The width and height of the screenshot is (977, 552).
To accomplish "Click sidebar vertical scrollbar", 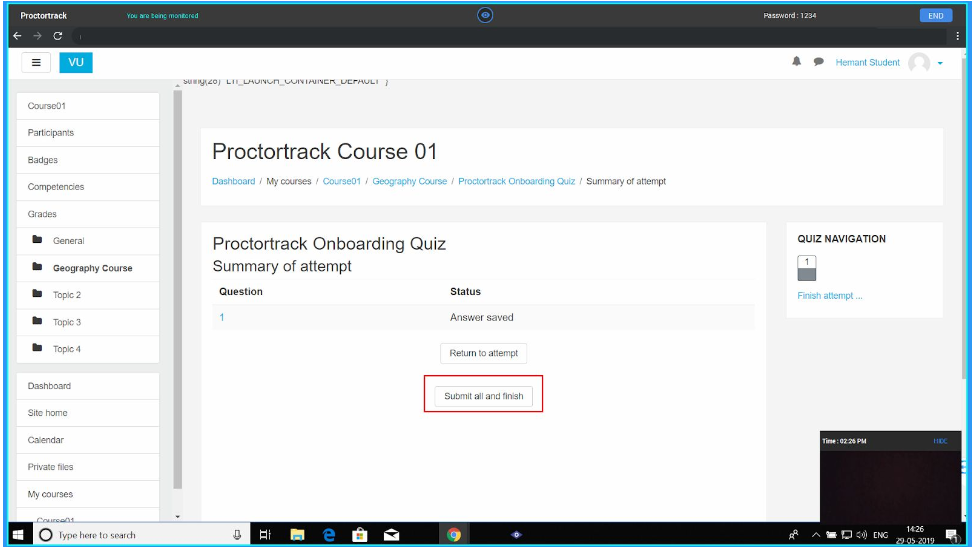I will click(178, 290).
